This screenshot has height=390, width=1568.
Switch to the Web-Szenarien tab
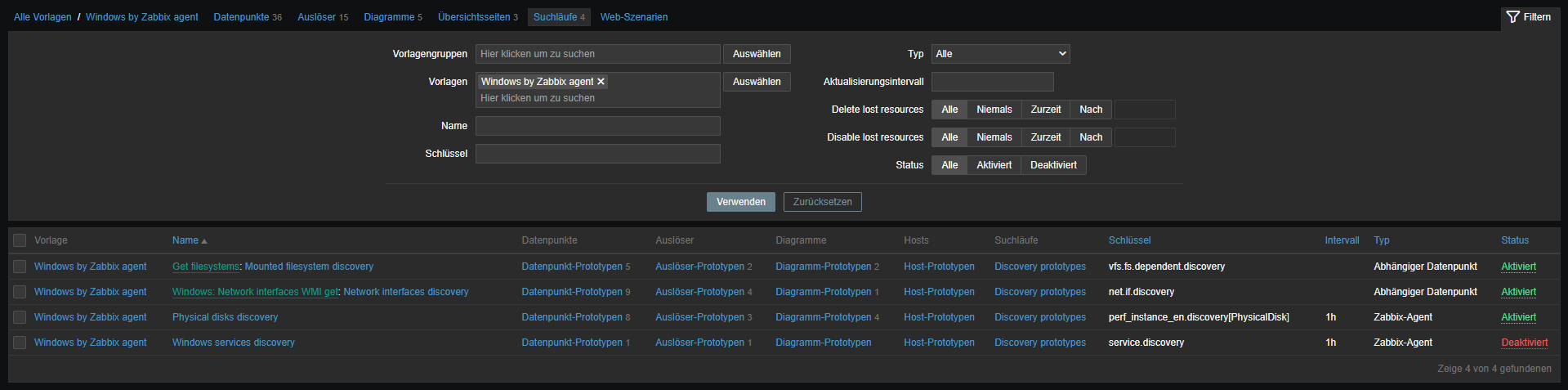tap(633, 17)
